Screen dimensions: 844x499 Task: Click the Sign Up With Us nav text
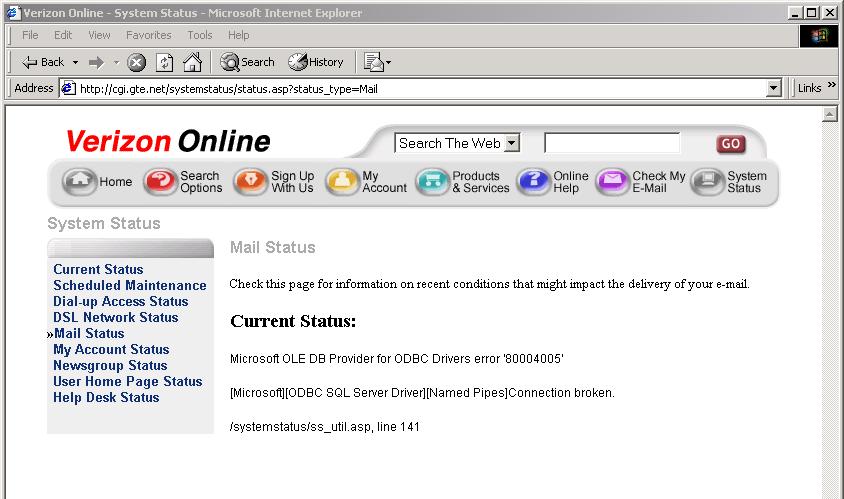pos(292,182)
